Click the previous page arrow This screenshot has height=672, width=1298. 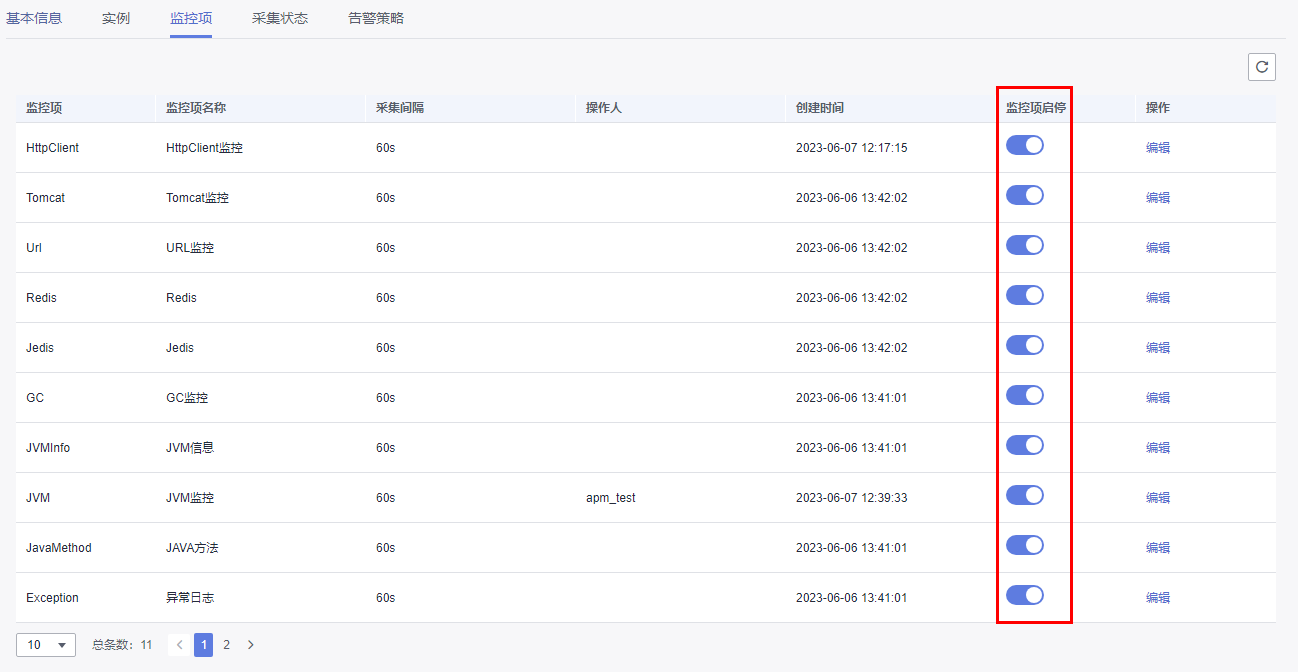click(x=179, y=645)
